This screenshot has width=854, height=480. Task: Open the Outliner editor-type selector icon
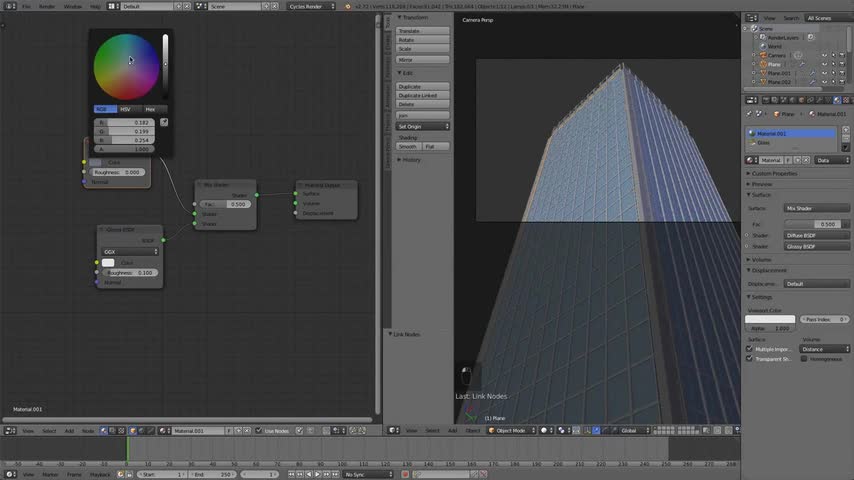[x=752, y=18]
